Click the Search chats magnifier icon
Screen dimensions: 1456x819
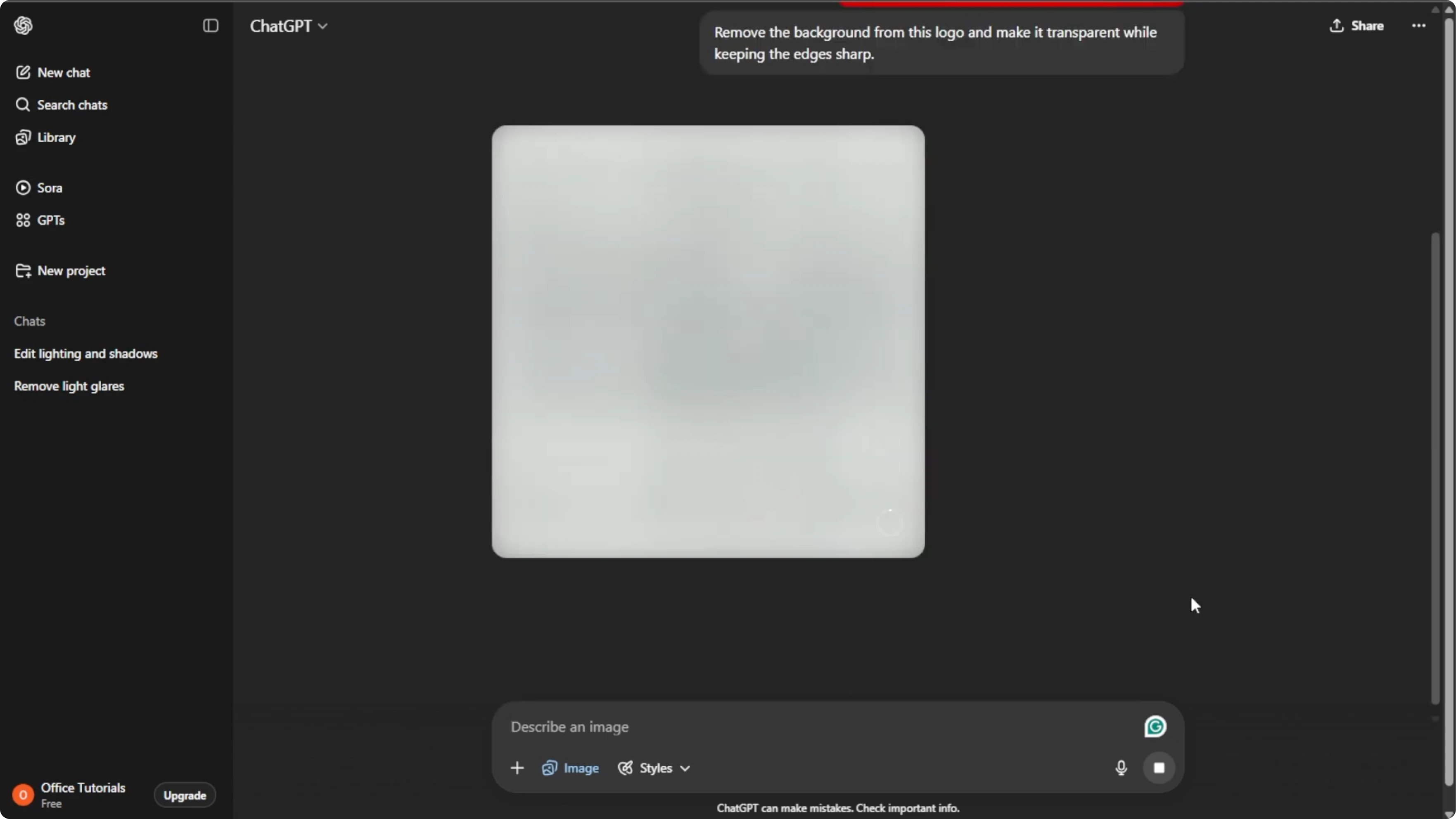tap(23, 104)
